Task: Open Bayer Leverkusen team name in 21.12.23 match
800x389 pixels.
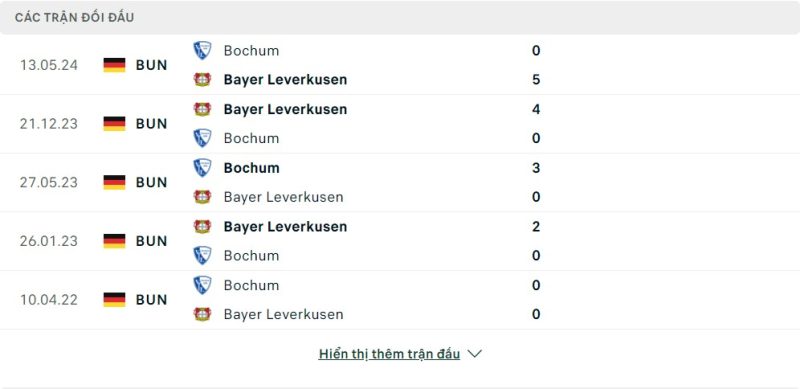Action: (285, 109)
